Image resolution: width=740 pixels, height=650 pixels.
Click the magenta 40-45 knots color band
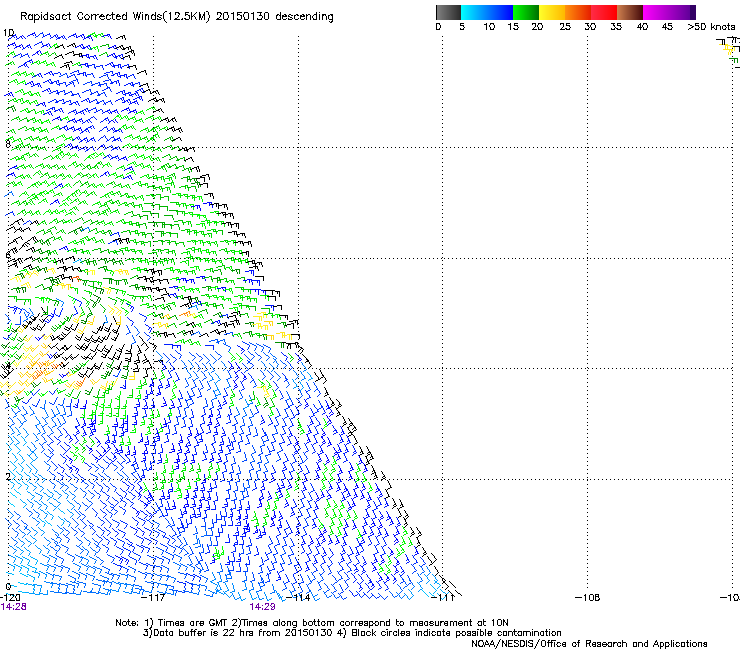[x=656, y=12]
